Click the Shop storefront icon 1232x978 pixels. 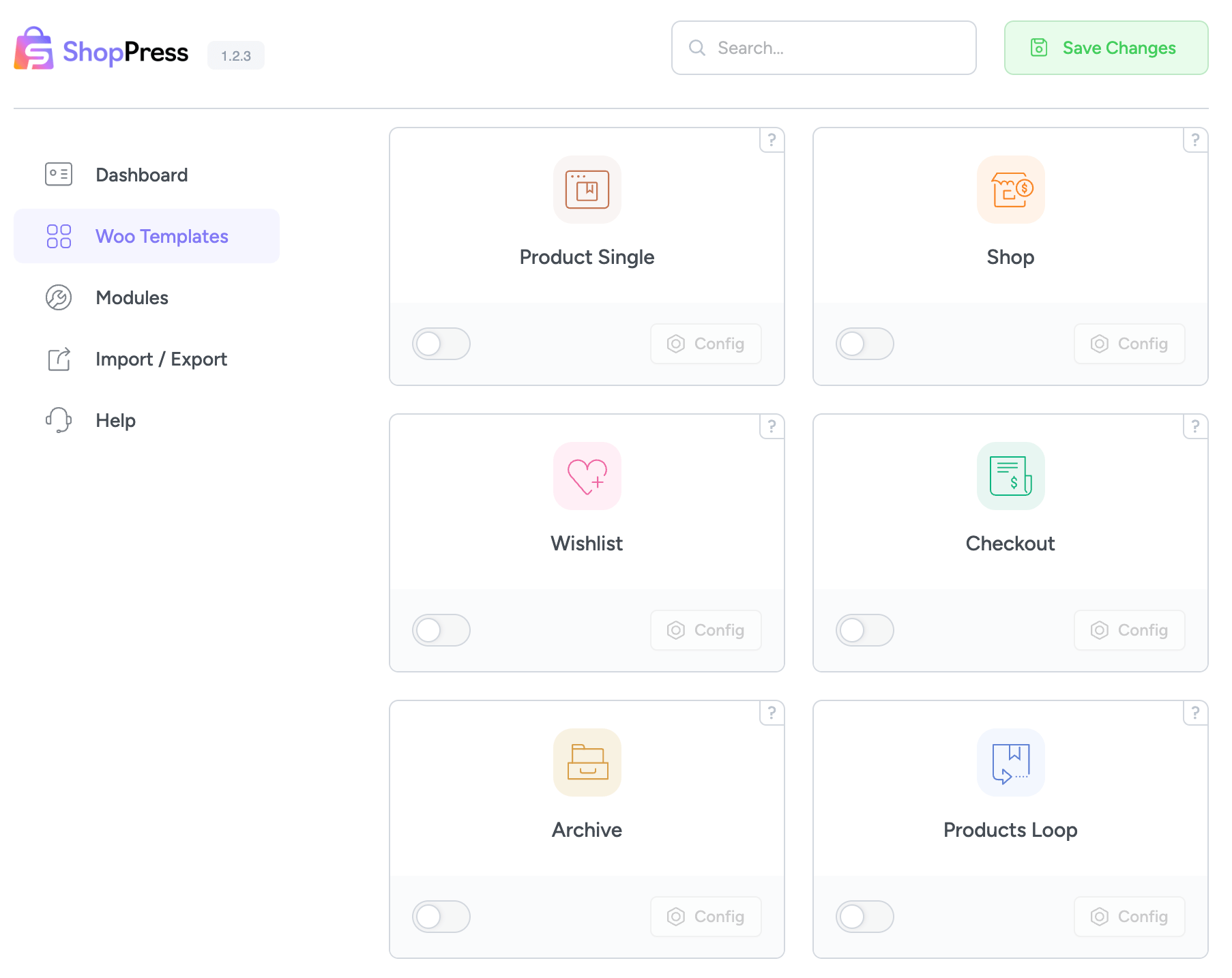[1010, 190]
